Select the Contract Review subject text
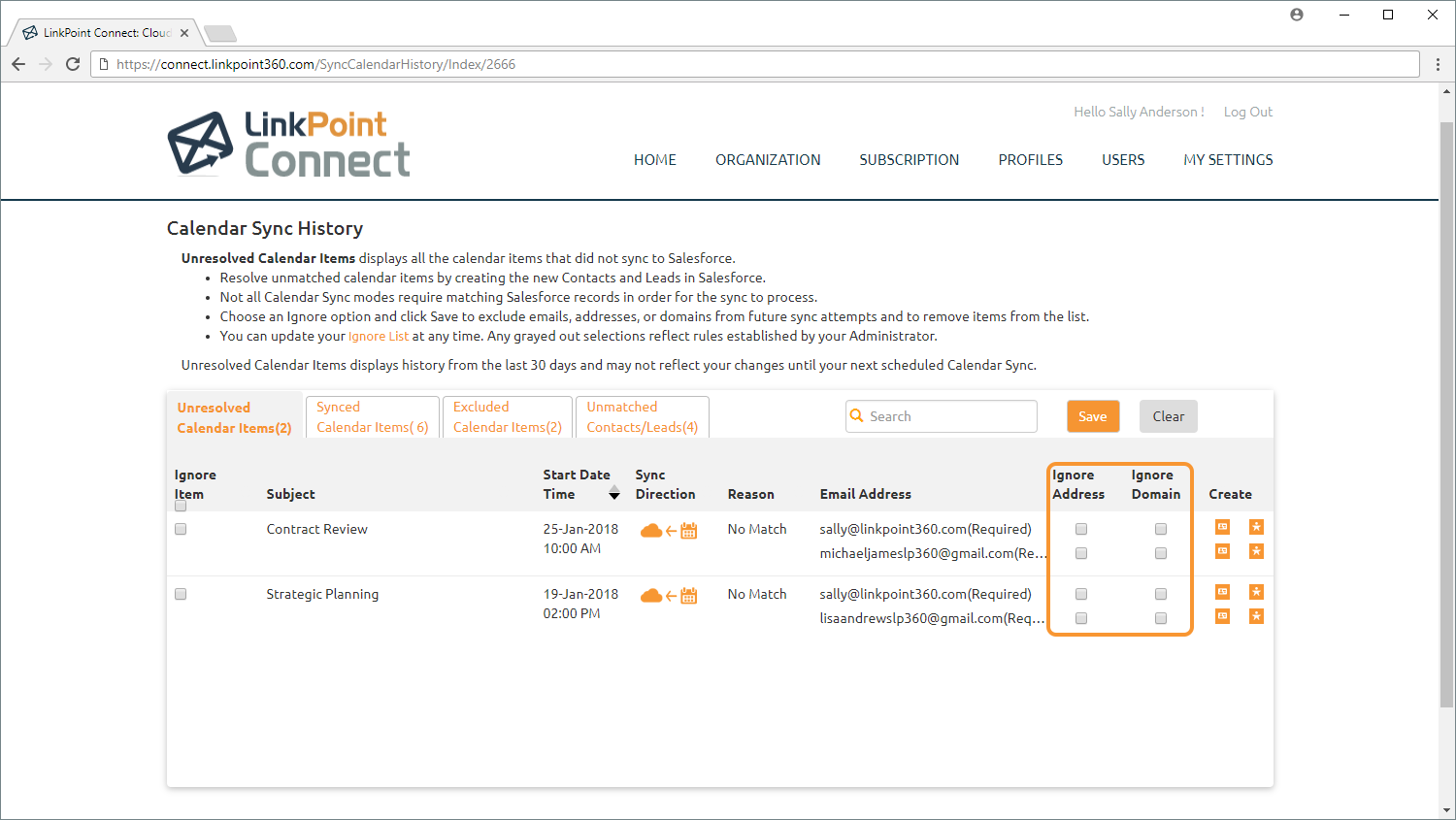Viewport: 1456px width, 820px height. pyautogui.click(x=317, y=529)
